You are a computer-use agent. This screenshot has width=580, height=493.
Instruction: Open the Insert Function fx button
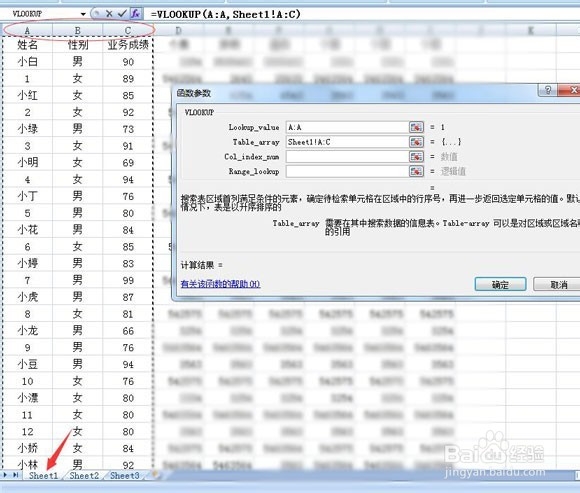point(135,14)
